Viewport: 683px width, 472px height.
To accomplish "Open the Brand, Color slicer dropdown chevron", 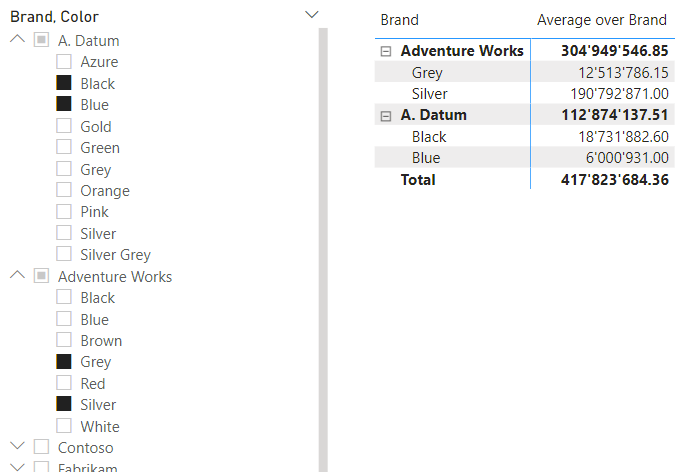I will pyautogui.click(x=311, y=15).
